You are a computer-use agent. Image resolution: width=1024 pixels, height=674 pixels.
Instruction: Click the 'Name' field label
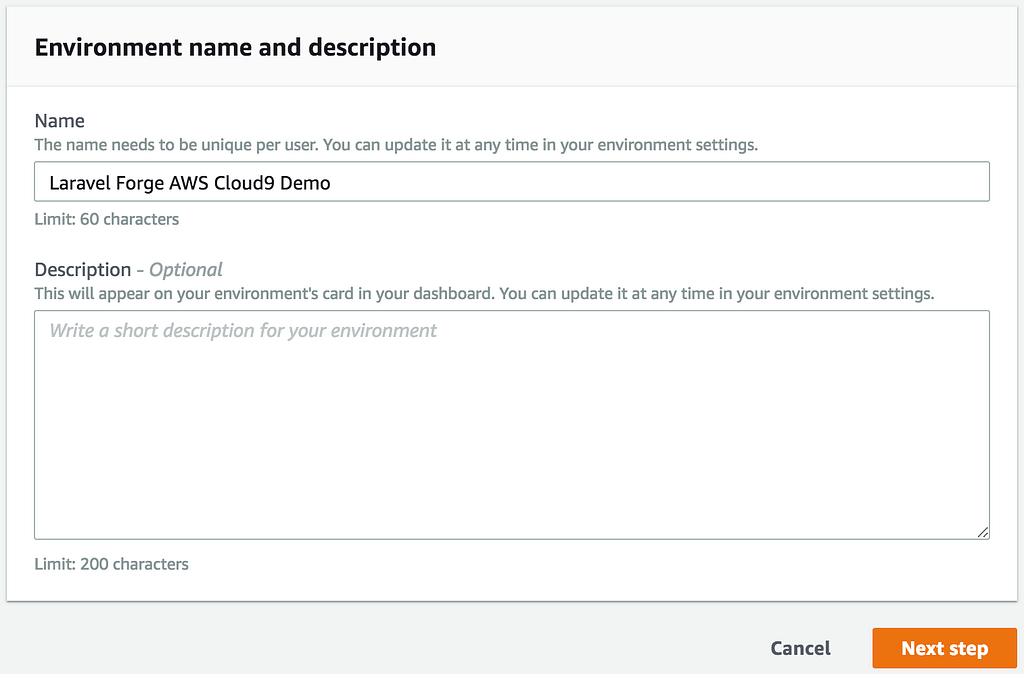59,120
